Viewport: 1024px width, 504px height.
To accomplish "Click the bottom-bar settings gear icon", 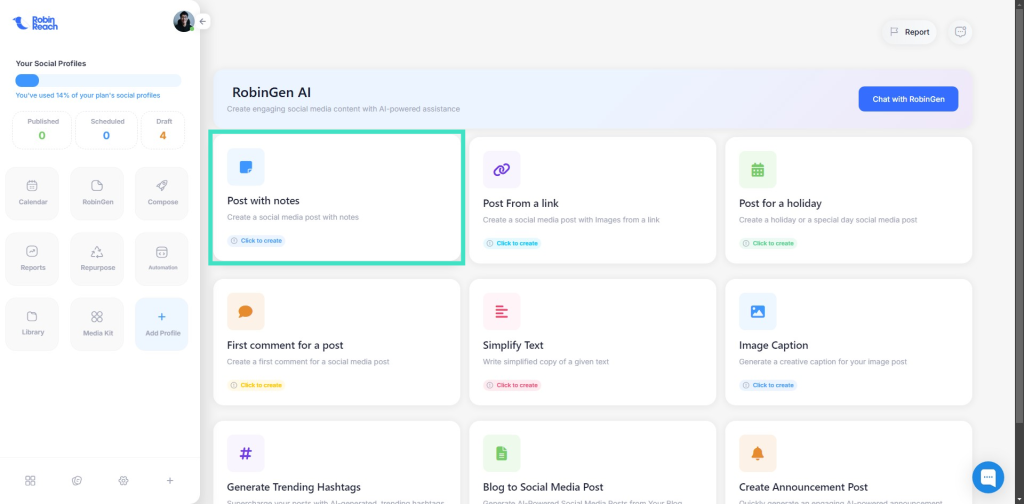I will click(123, 480).
